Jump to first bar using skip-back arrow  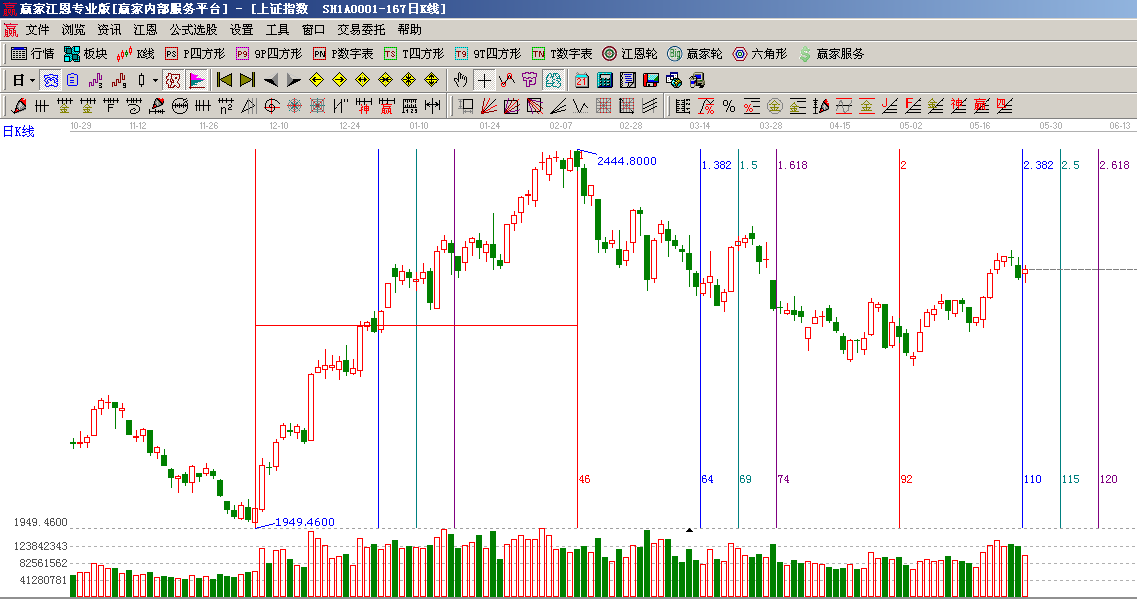pyautogui.click(x=225, y=80)
